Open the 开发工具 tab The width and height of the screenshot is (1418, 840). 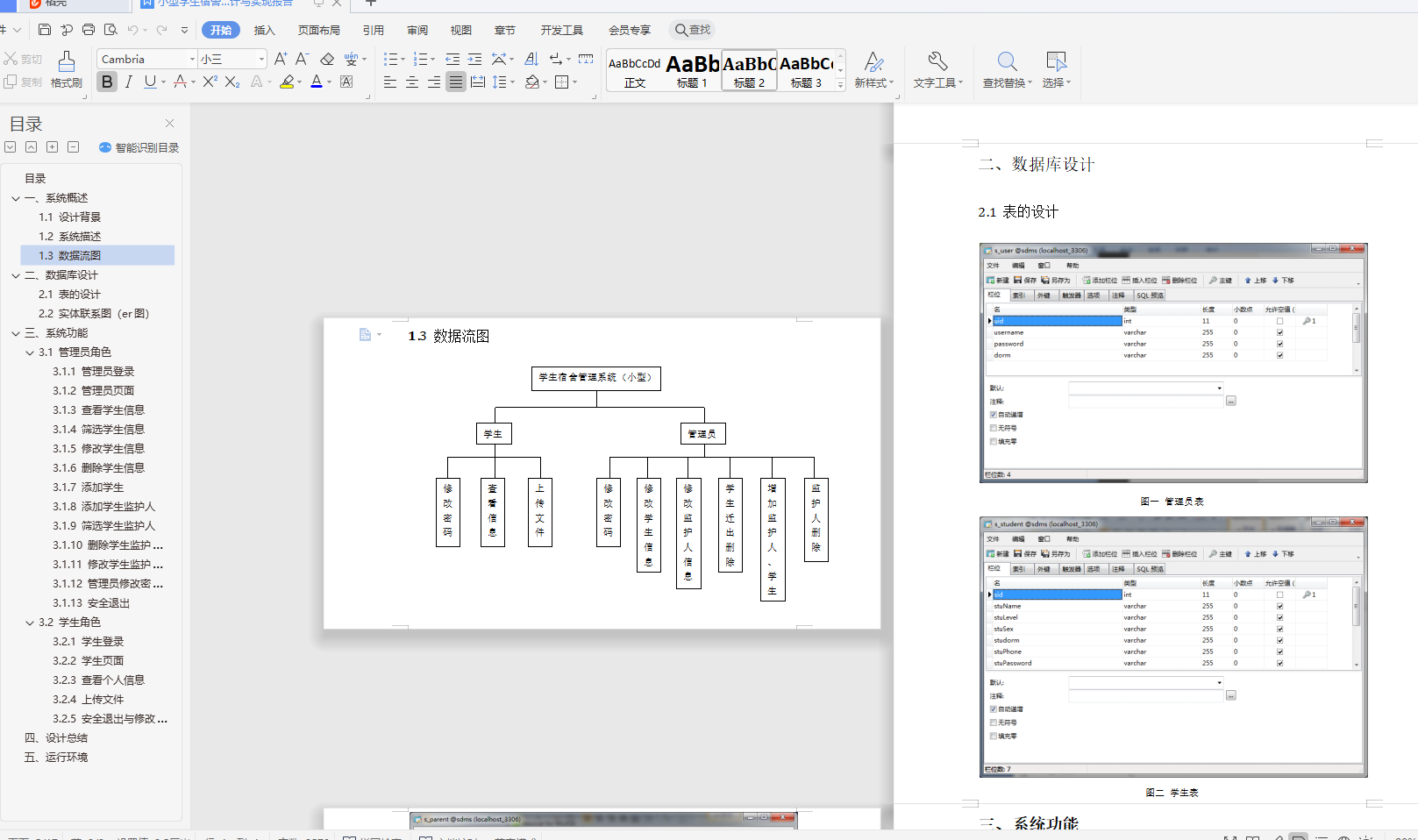point(561,30)
